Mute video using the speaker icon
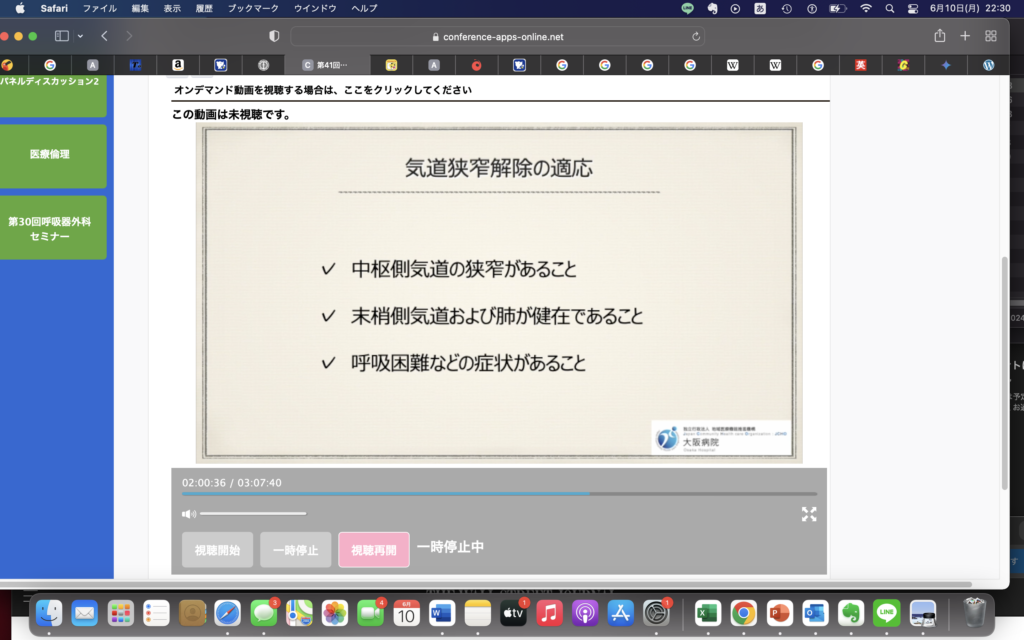This screenshot has height=640, width=1024. [188, 514]
